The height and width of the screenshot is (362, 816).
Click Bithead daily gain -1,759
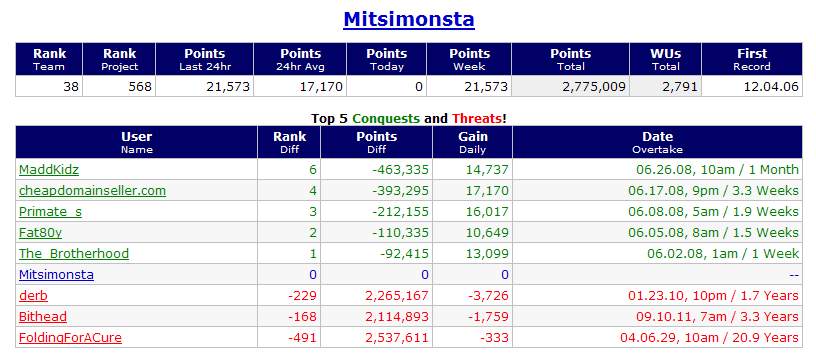pyautogui.click(x=489, y=317)
